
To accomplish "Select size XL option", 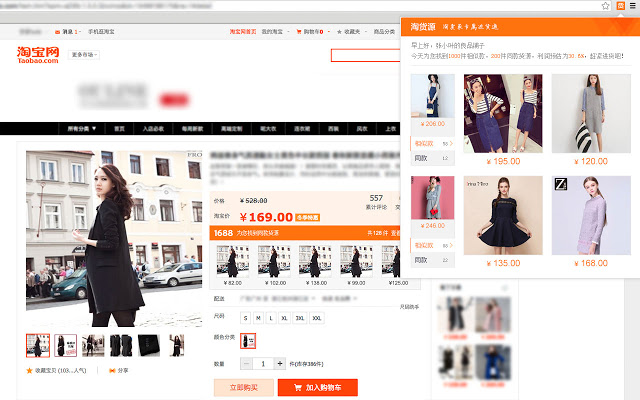I will tap(284, 318).
